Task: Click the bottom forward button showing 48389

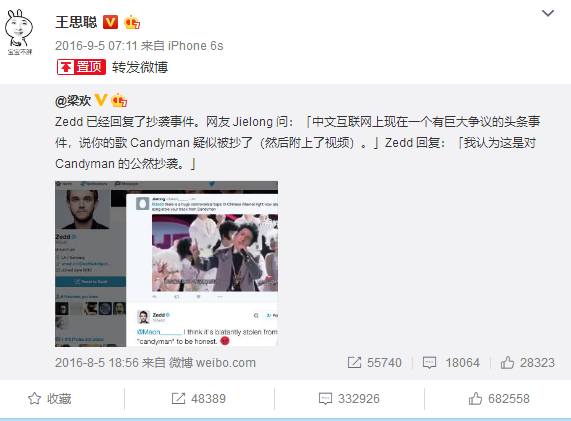Action: click(199, 399)
